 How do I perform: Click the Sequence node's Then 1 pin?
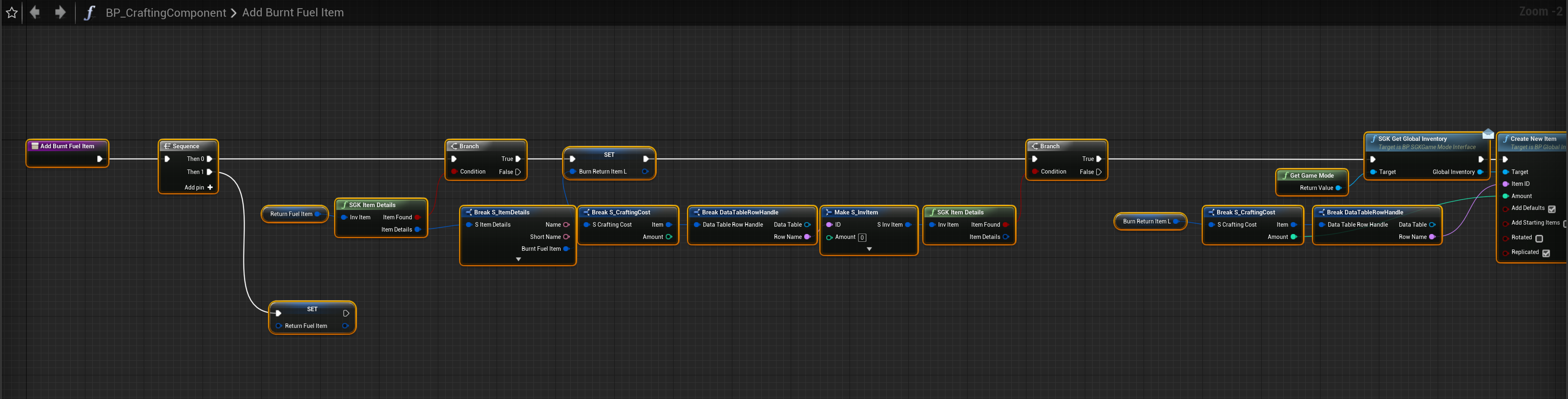coord(210,172)
